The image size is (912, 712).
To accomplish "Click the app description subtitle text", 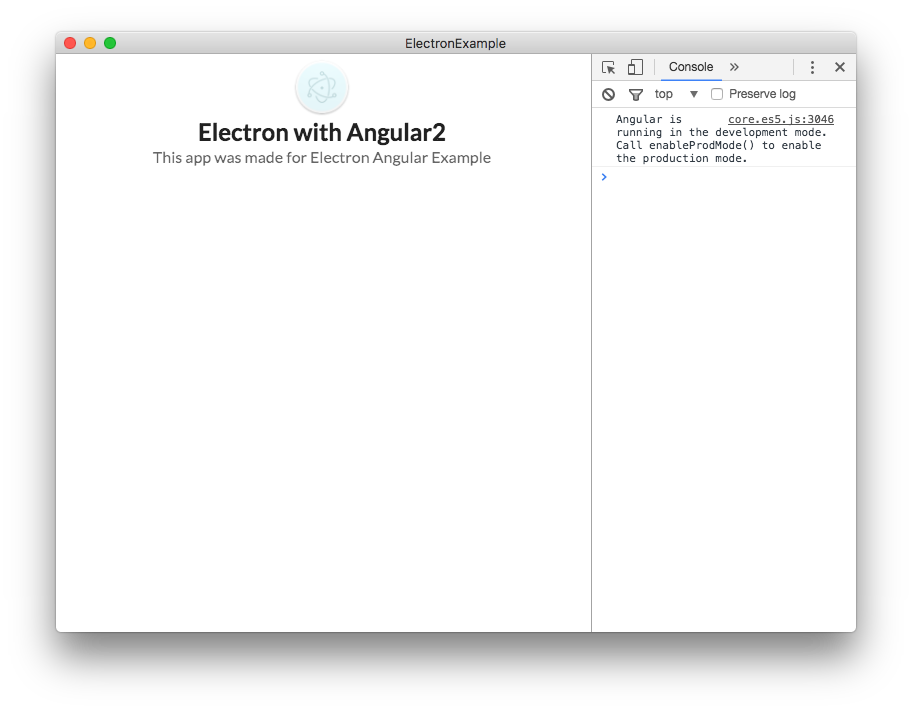I will click(x=322, y=158).
